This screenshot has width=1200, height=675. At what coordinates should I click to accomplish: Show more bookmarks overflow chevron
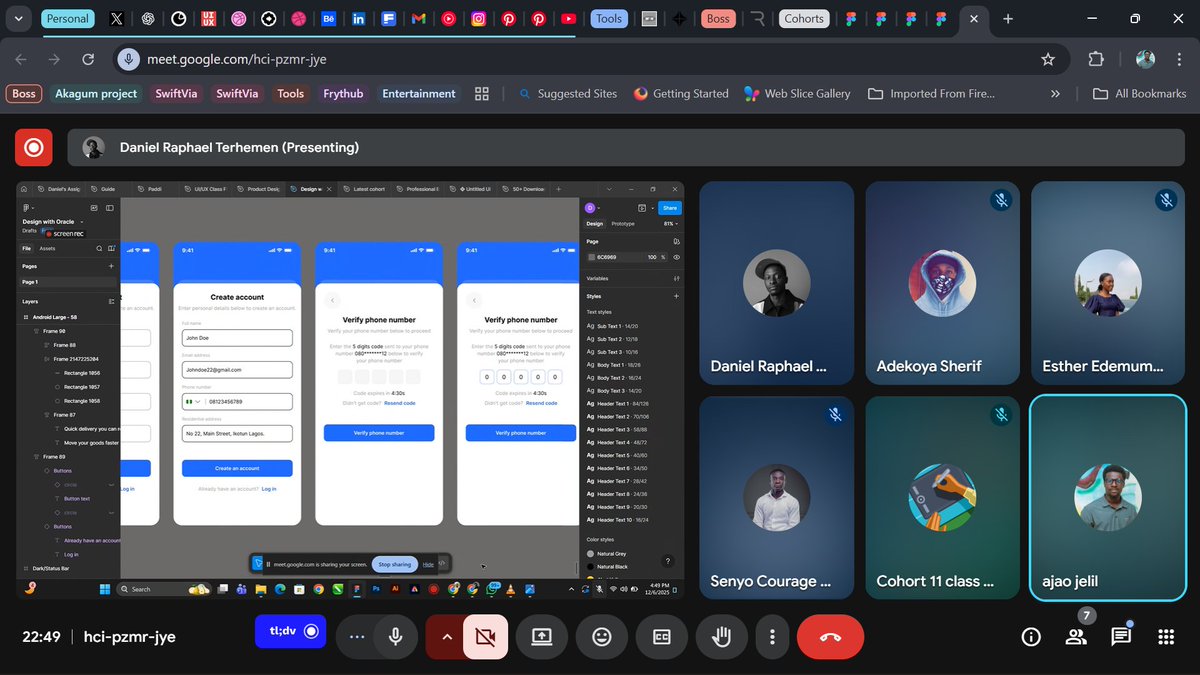click(x=1055, y=93)
